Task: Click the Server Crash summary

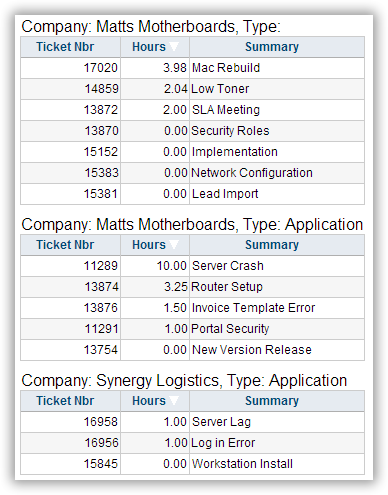Action: [228, 266]
